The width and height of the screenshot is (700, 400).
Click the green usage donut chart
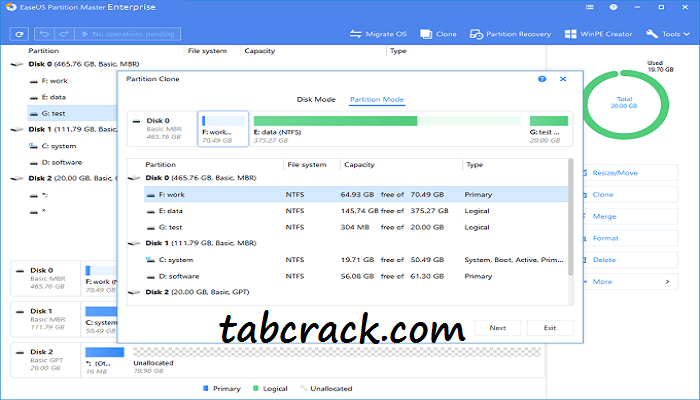pyautogui.click(x=625, y=104)
